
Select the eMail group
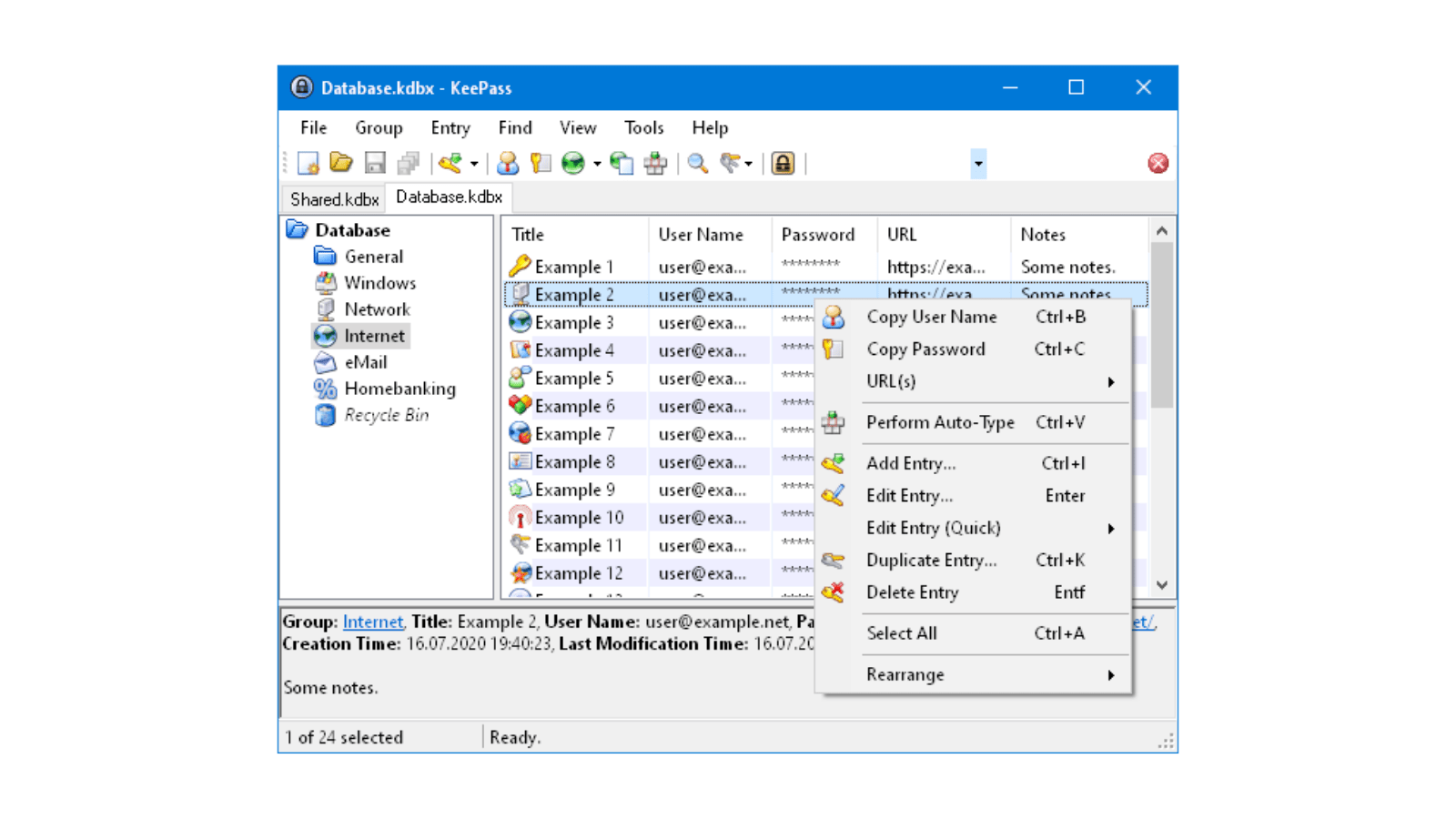point(365,362)
